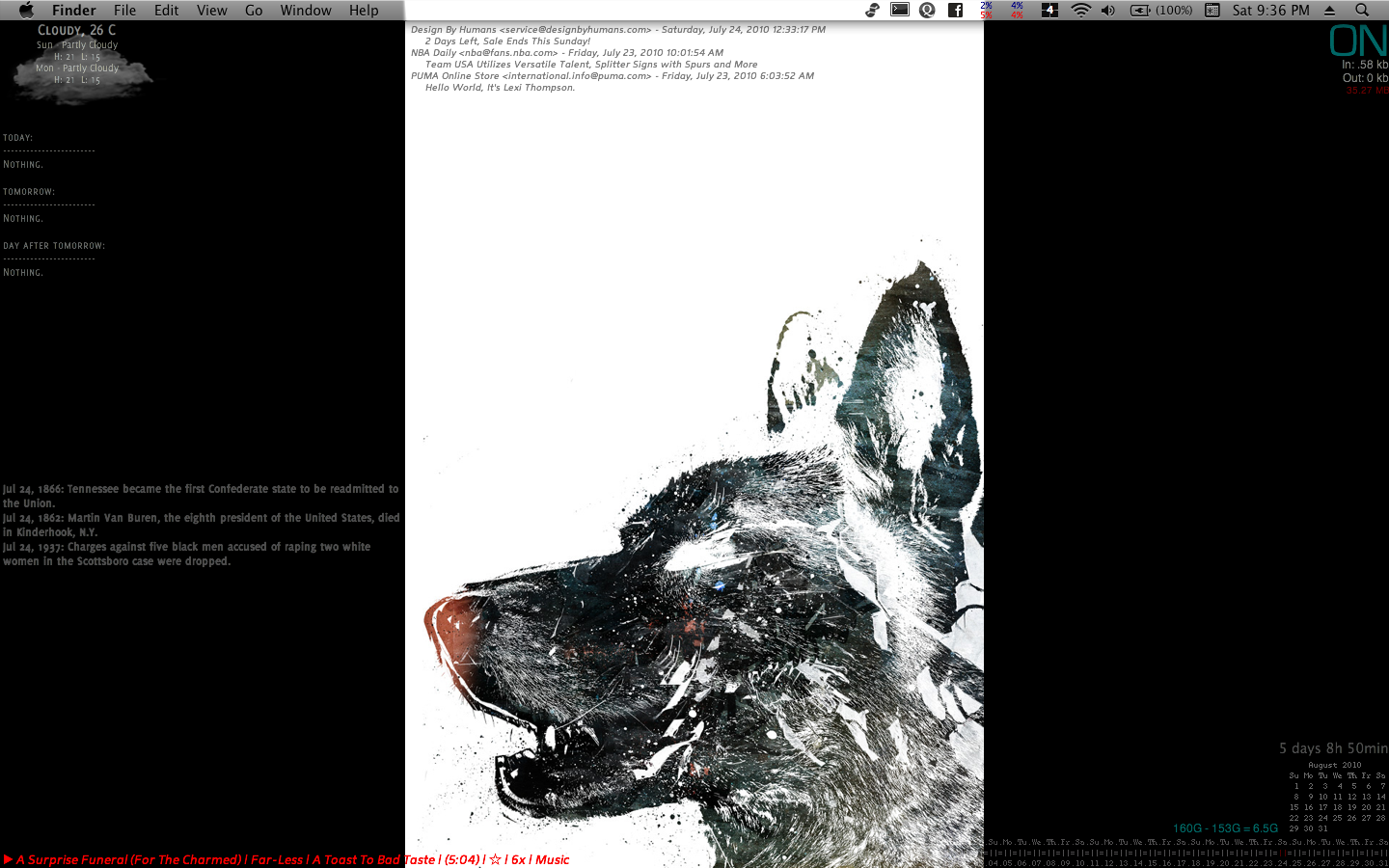Click the Sat 9:36 PM clock
This screenshot has height=868, width=1389.
(1270, 10)
